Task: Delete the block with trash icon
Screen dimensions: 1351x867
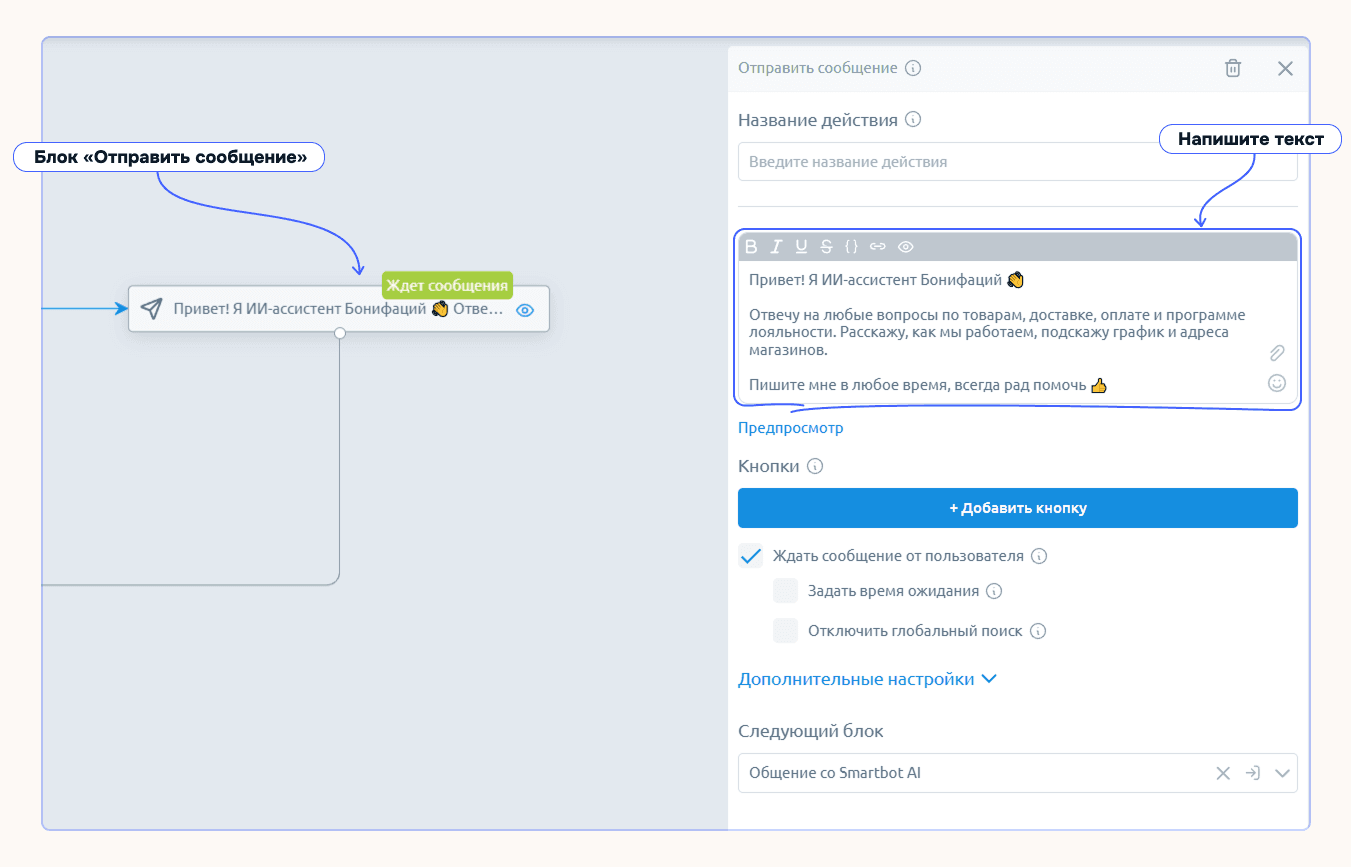Action: 1233,68
